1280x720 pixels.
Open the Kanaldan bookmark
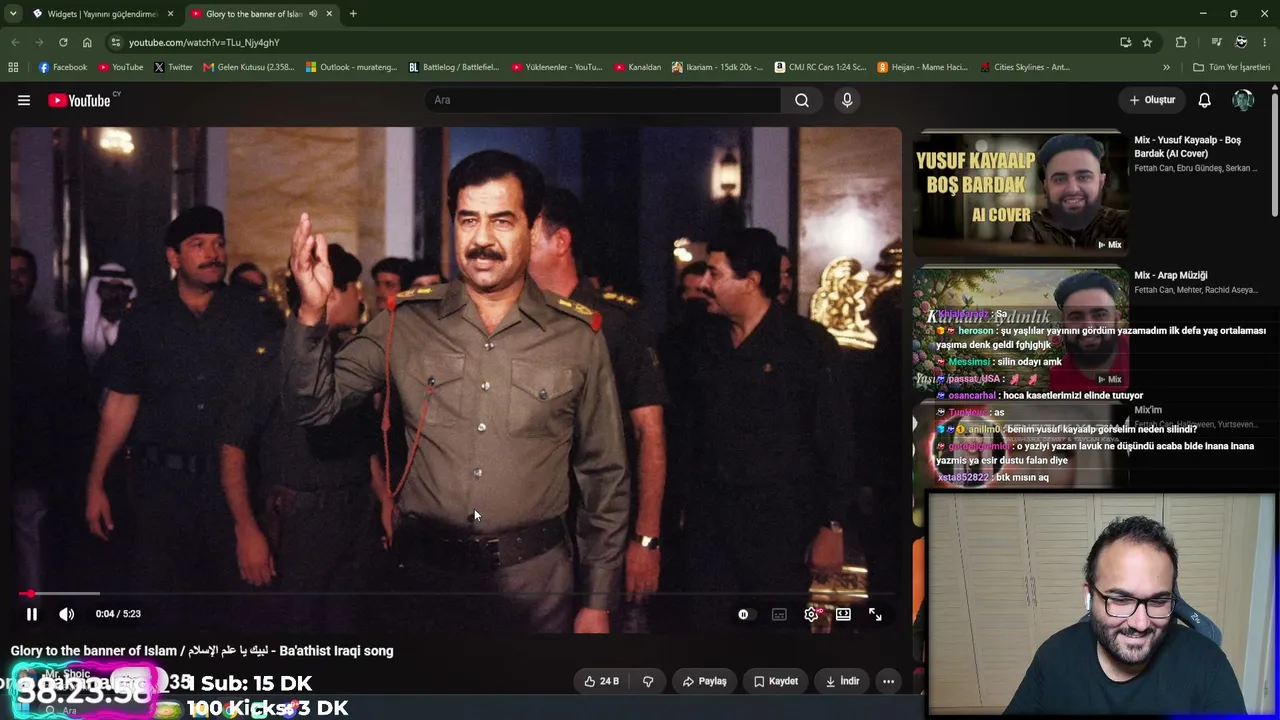638,67
